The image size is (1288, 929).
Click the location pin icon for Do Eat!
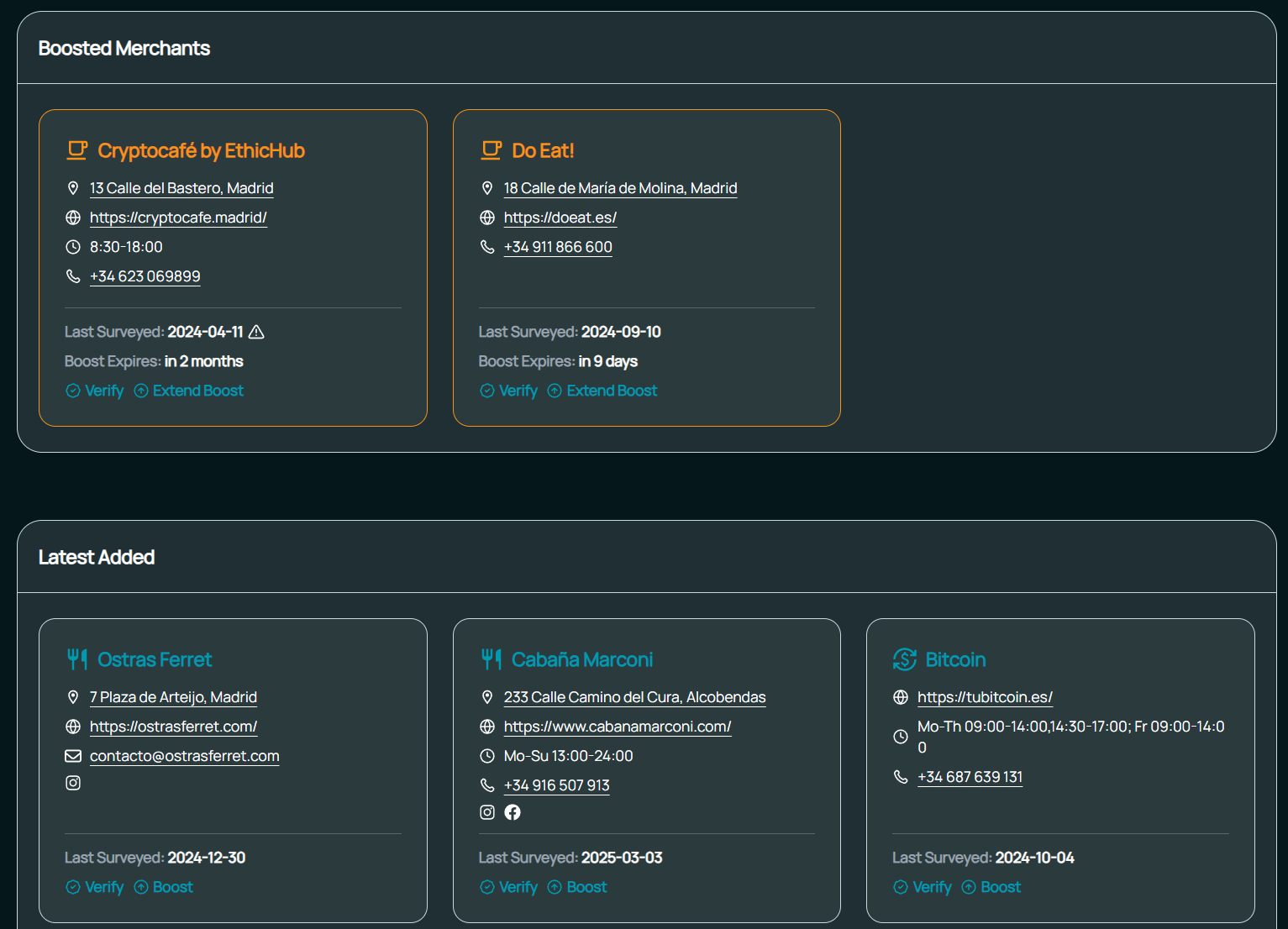[x=487, y=188]
